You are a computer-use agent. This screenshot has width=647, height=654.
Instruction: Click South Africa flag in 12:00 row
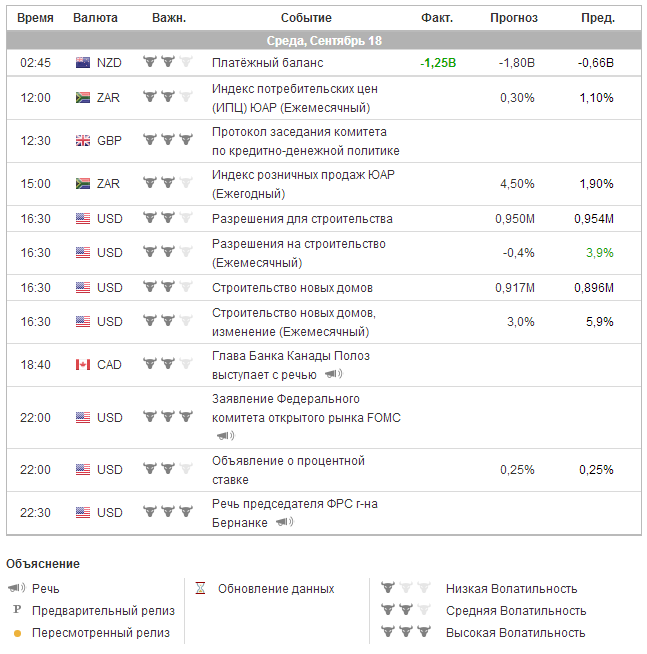(84, 98)
